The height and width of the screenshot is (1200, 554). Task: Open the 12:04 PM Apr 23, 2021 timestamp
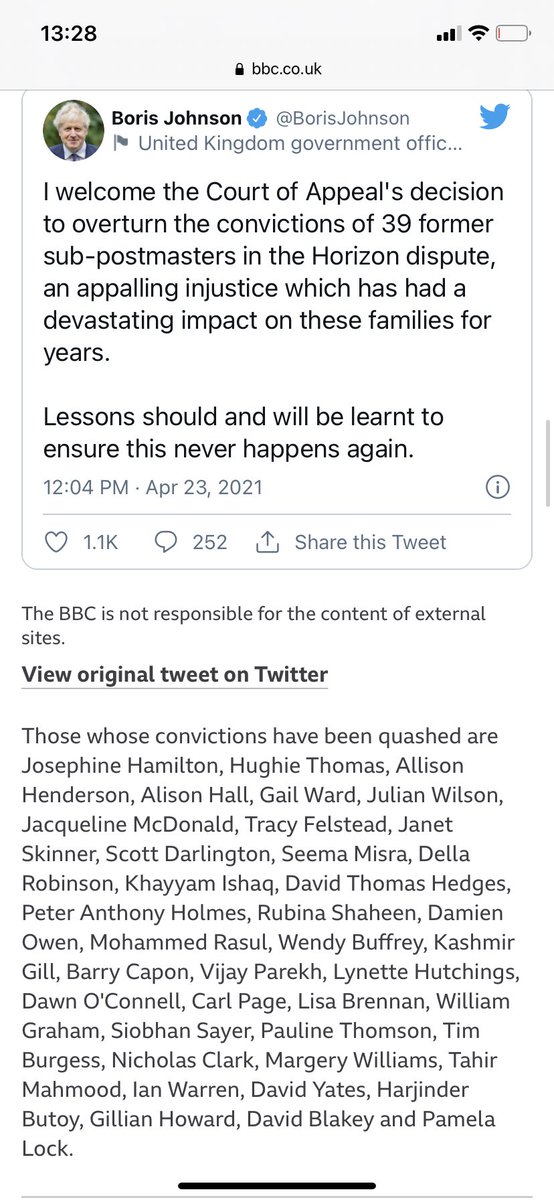coord(152,488)
